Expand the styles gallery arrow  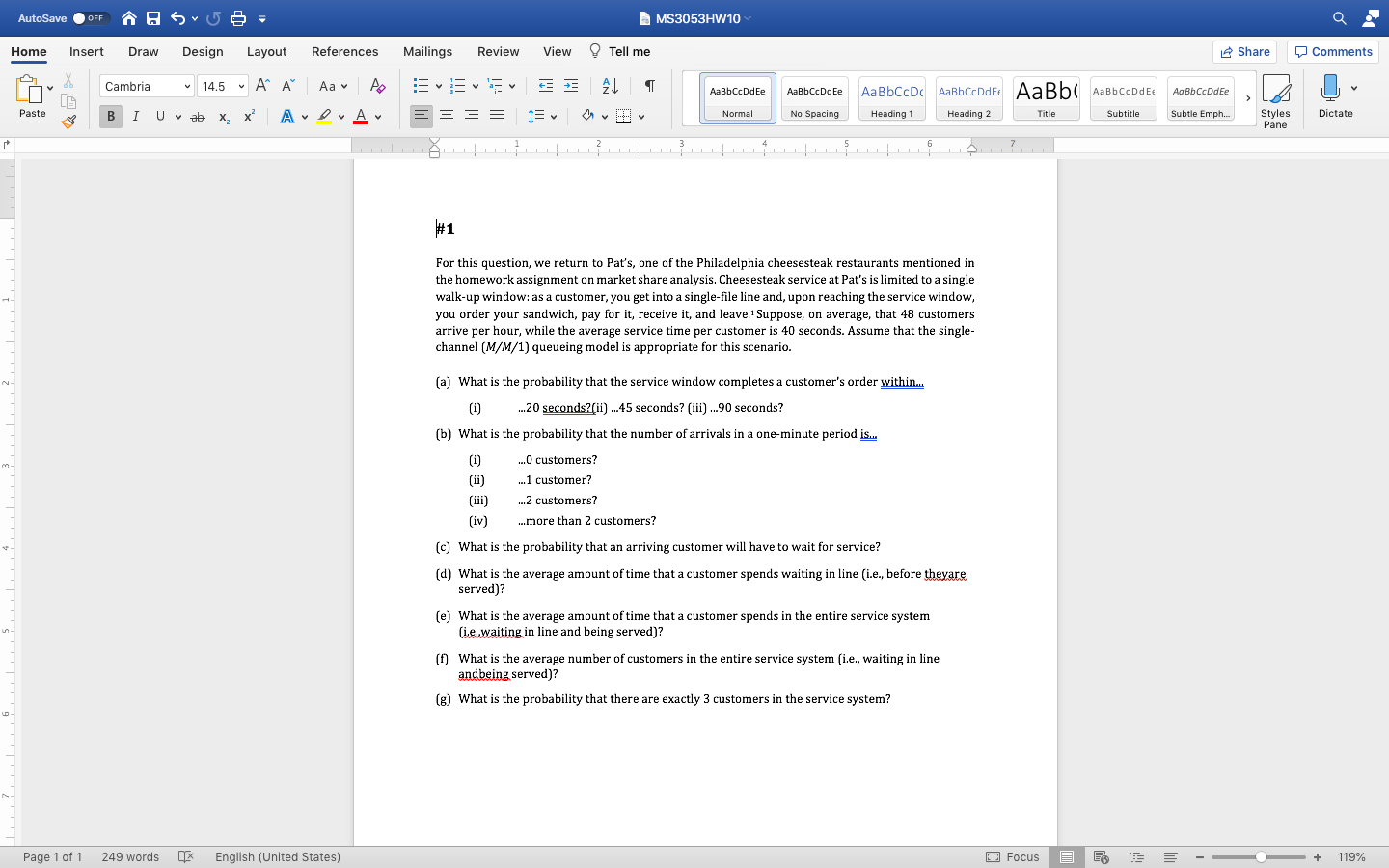1248,98
